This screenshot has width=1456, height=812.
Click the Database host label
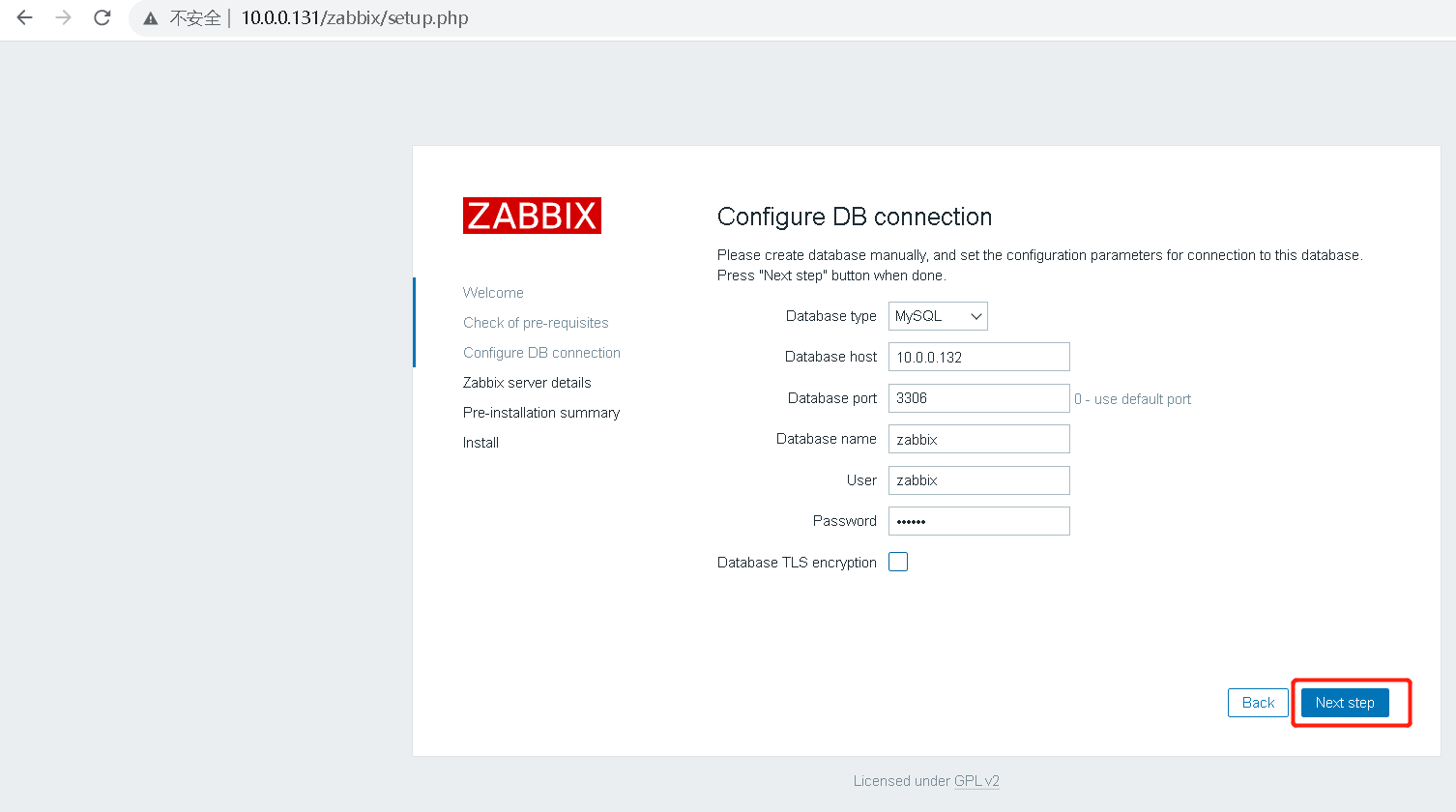coord(830,357)
